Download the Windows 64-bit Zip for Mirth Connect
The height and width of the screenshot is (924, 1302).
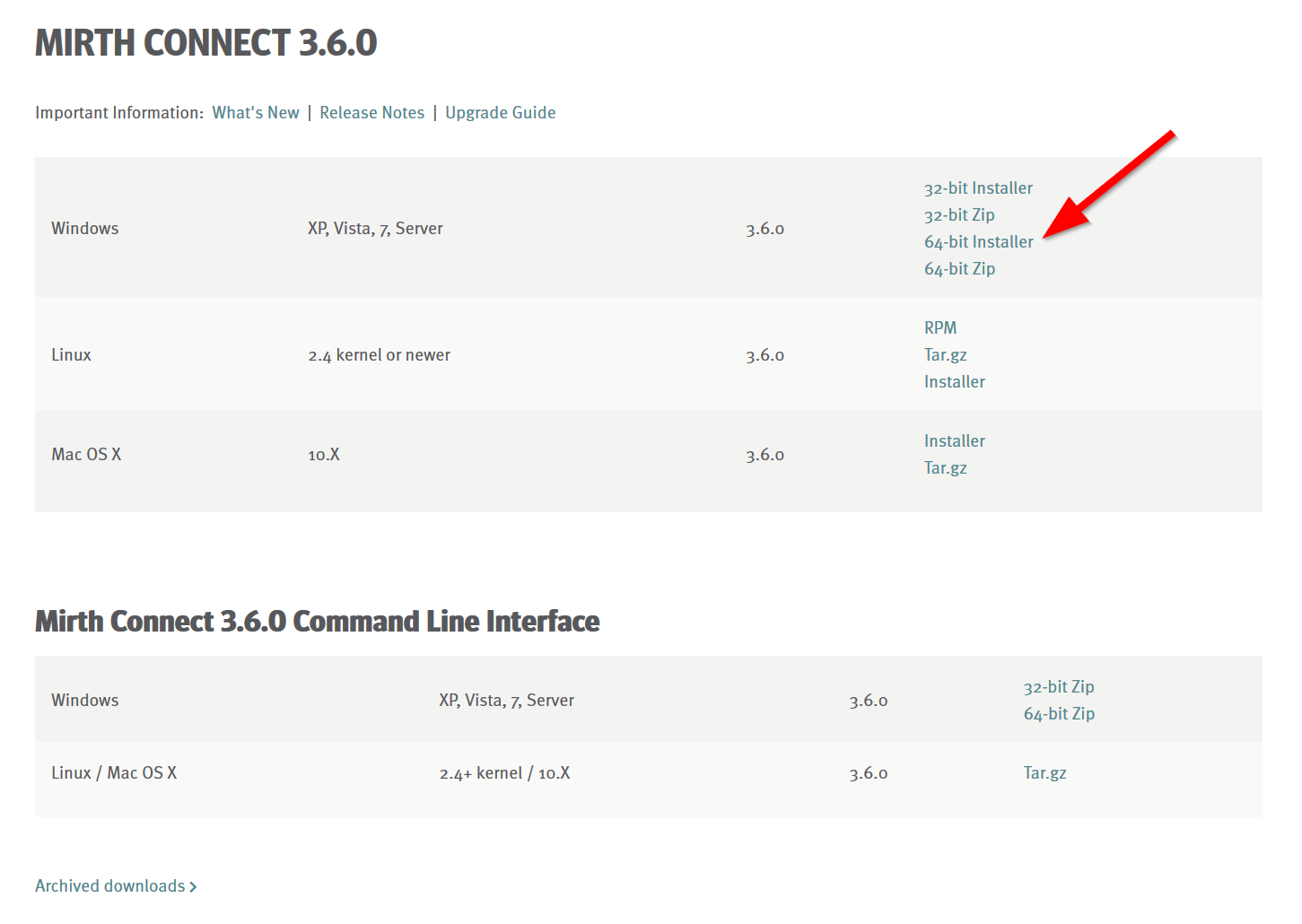pyautogui.click(x=959, y=269)
